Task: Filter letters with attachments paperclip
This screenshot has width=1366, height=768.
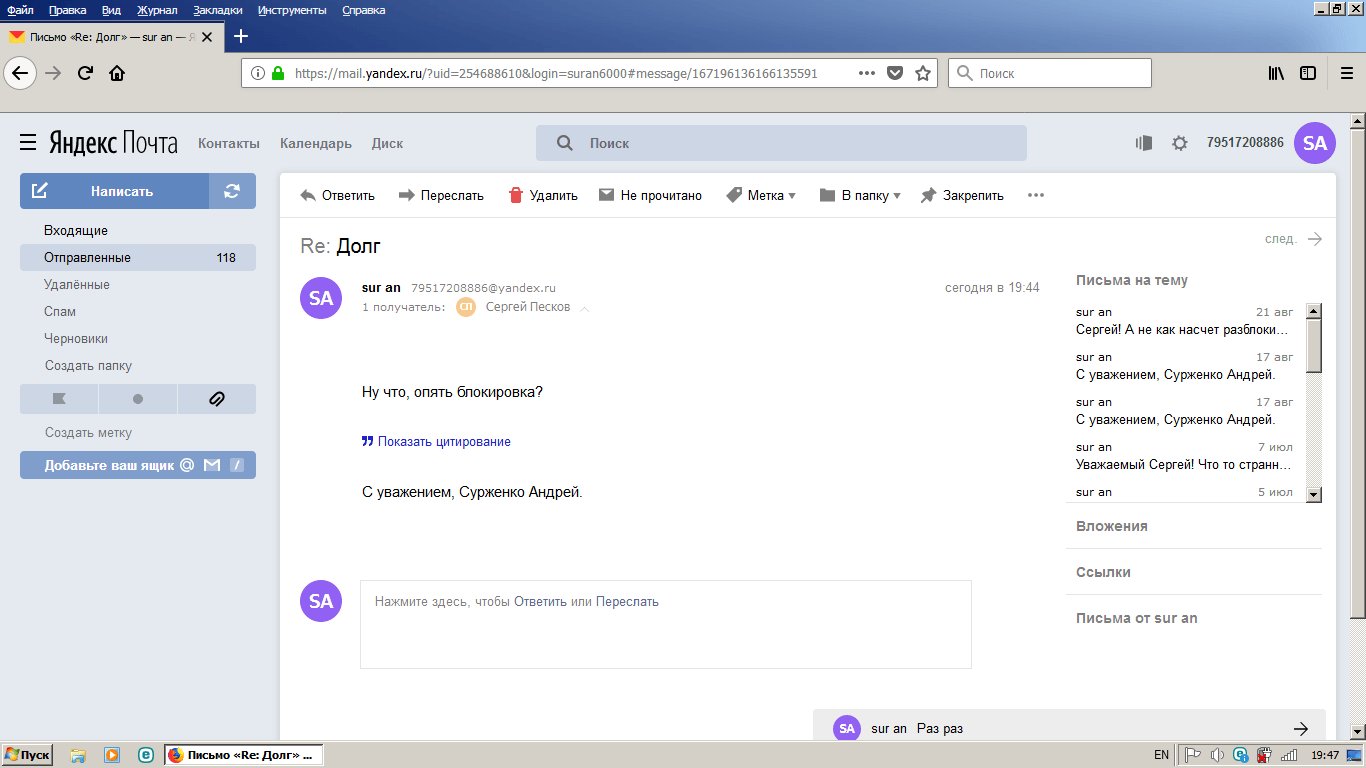Action: click(217, 399)
